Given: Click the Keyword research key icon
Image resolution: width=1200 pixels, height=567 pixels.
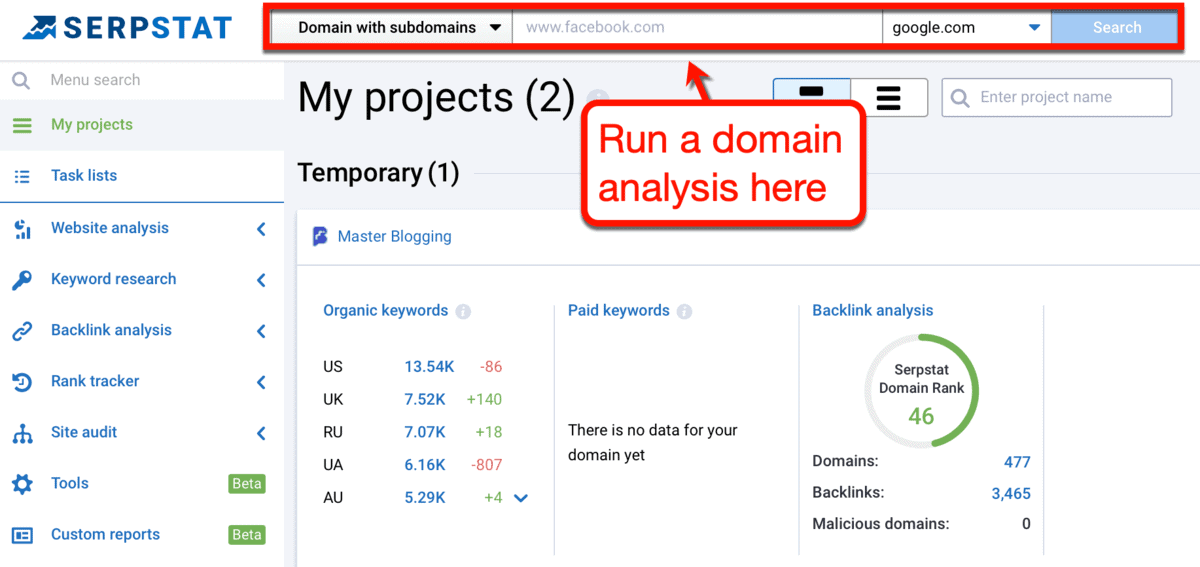Looking at the screenshot, I should 22,280.
